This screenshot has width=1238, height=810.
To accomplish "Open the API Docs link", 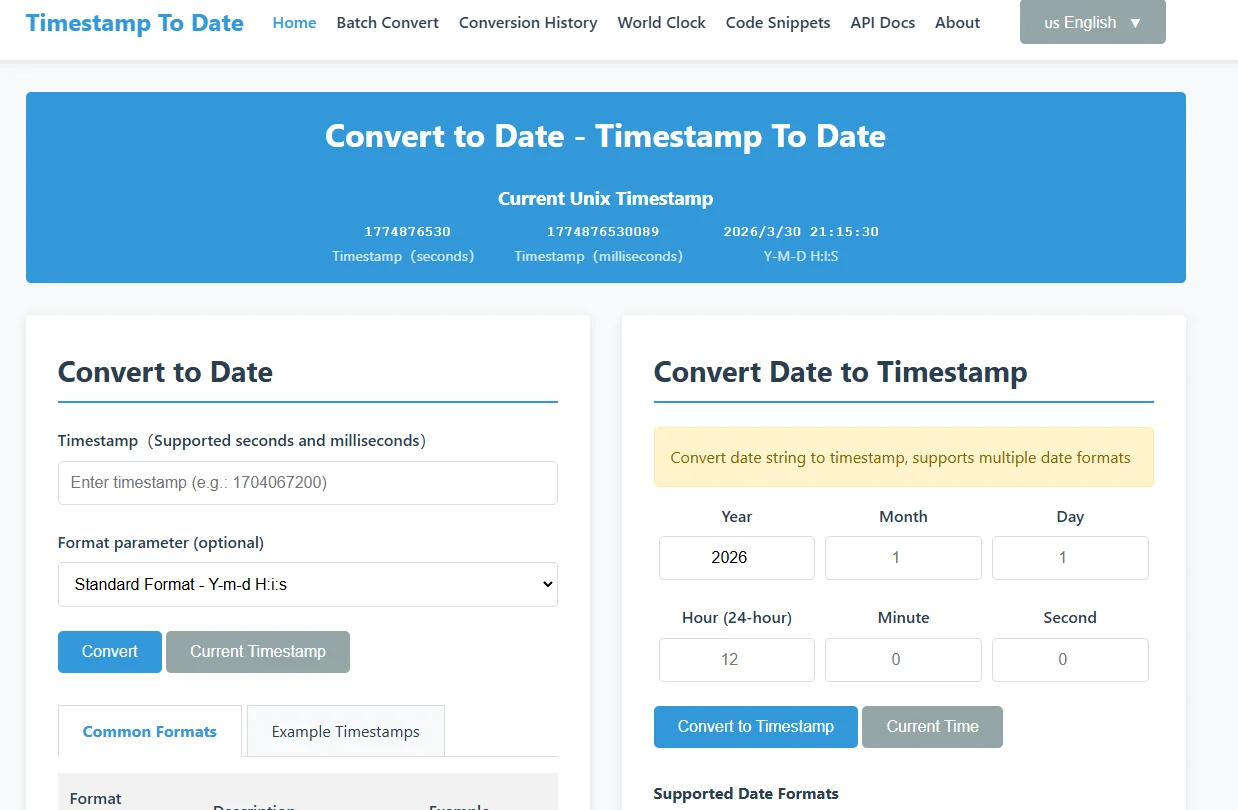I will pos(882,23).
